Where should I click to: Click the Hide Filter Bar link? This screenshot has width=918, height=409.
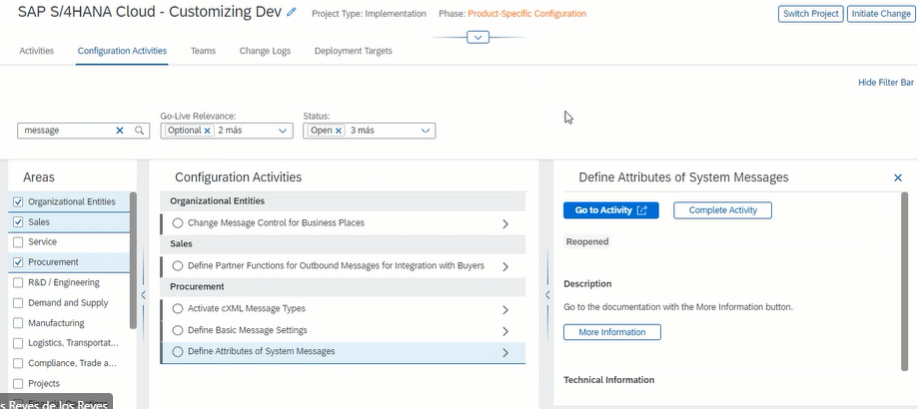pos(886,83)
